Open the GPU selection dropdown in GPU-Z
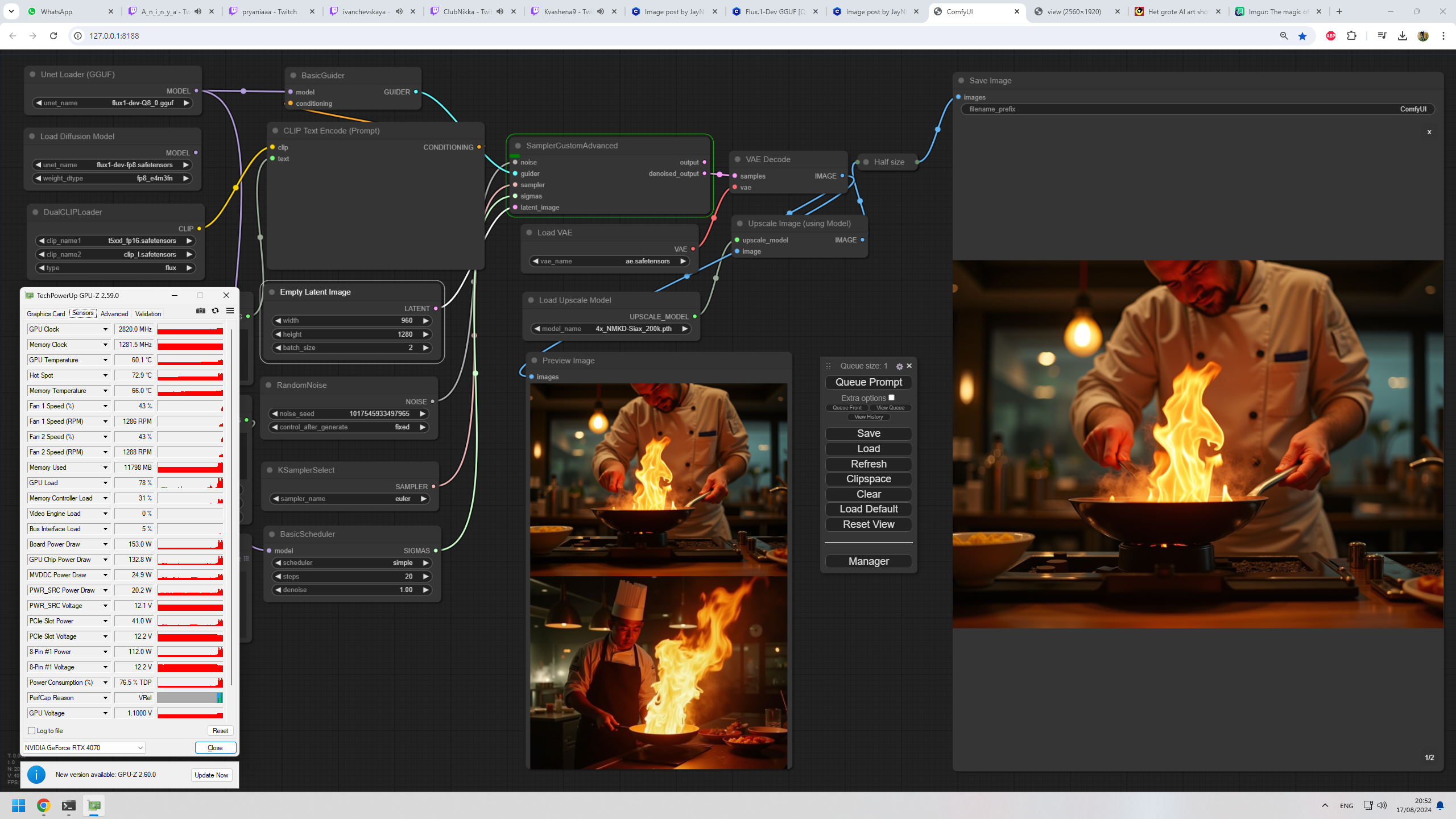 click(x=84, y=748)
